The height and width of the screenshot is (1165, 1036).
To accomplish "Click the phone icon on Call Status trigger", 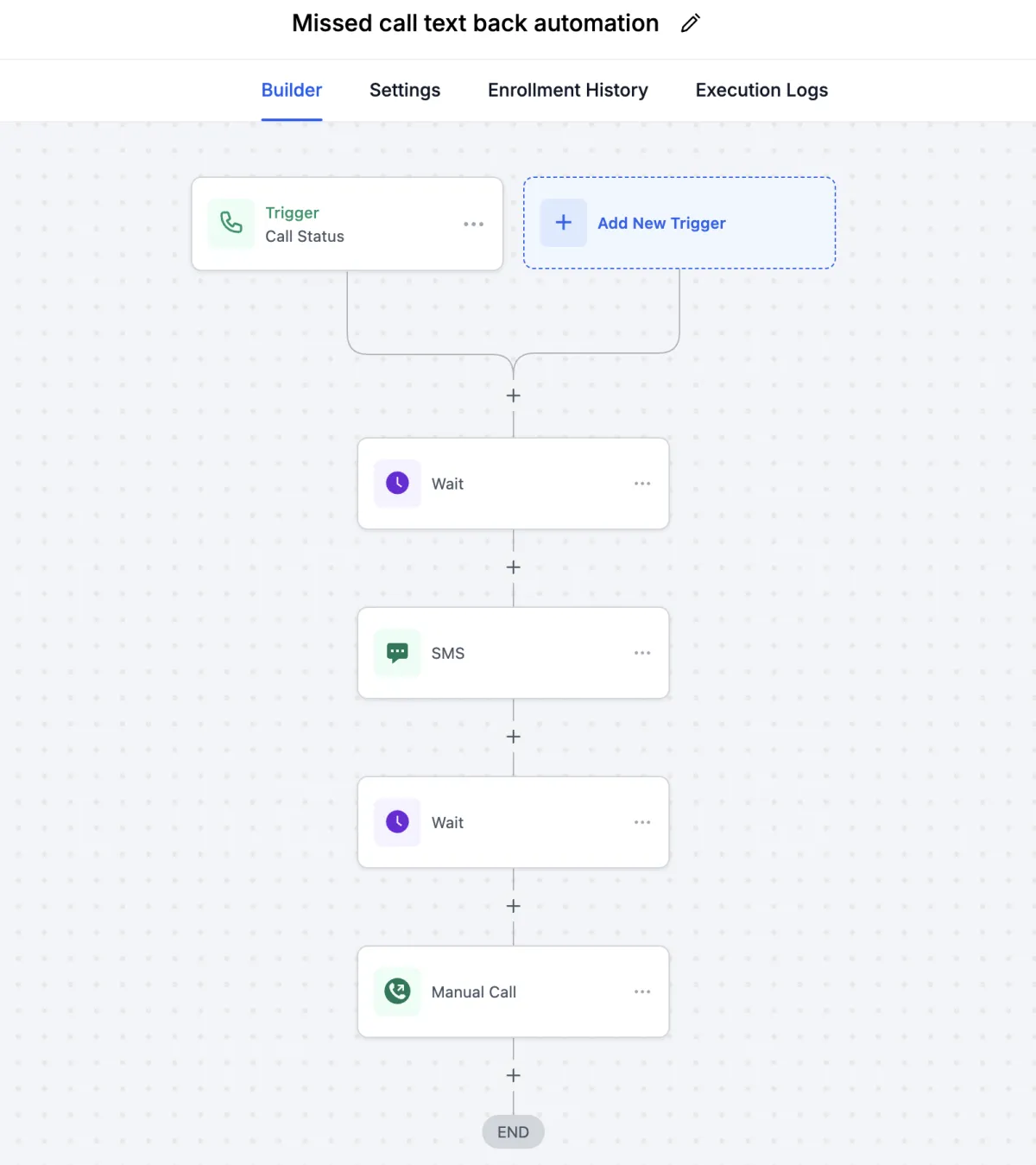I will [x=231, y=224].
